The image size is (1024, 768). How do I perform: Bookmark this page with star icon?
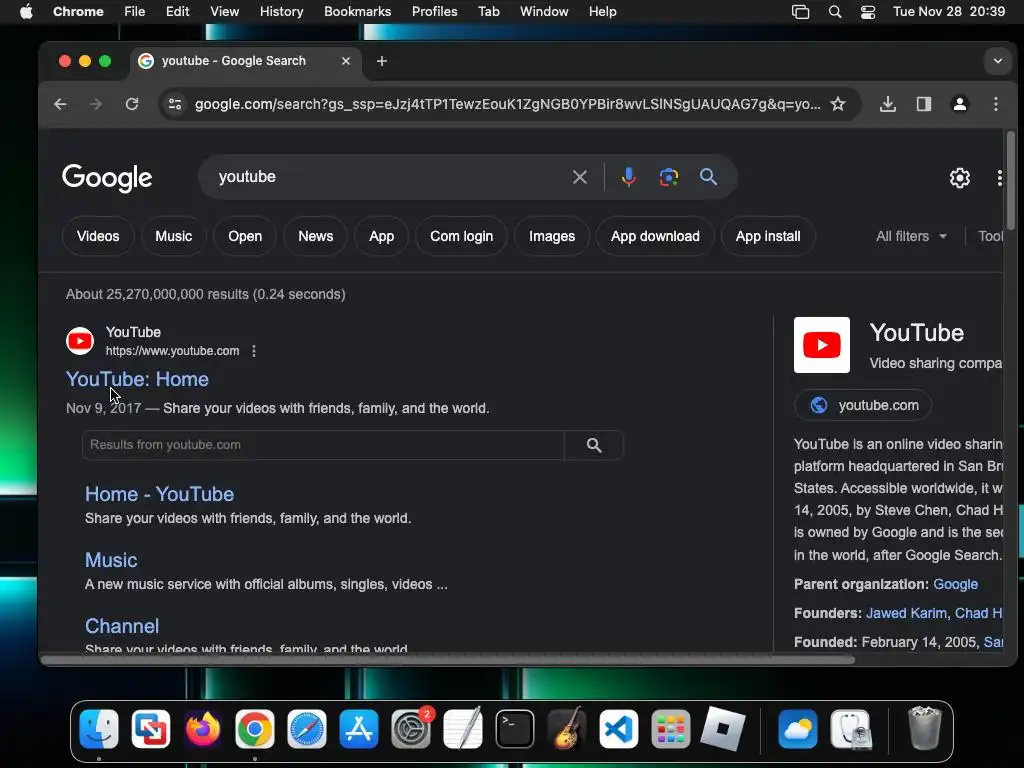pos(838,104)
